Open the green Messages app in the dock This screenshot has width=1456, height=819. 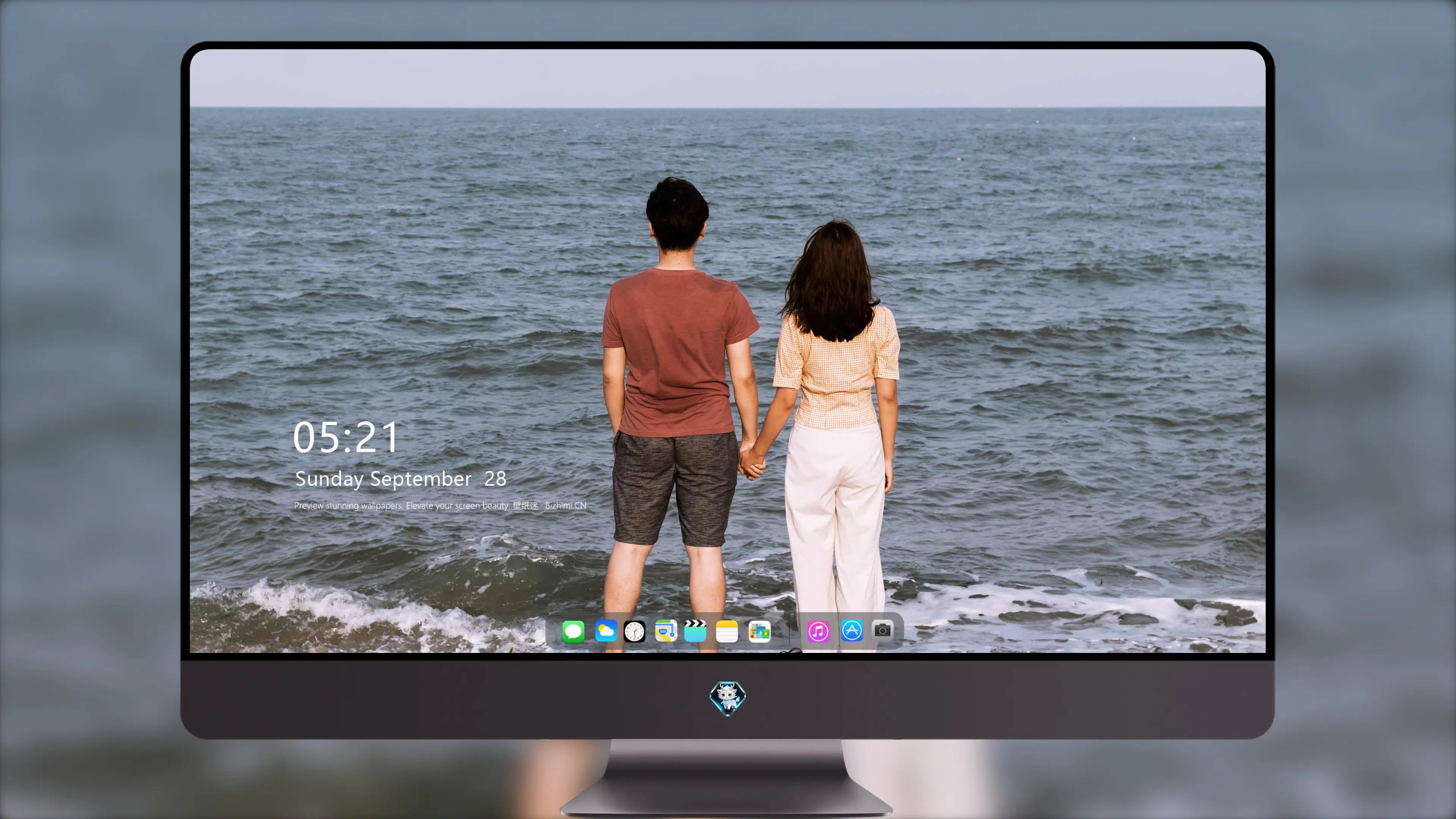(x=573, y=631)
